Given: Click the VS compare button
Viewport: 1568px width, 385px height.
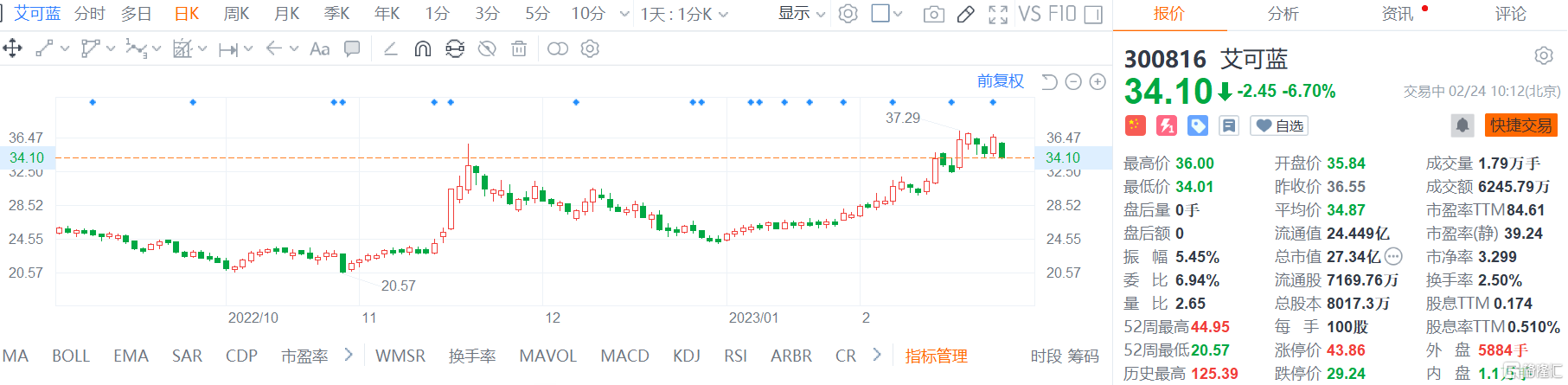Looking at the screenshot, I should [x=1030, y=14].
